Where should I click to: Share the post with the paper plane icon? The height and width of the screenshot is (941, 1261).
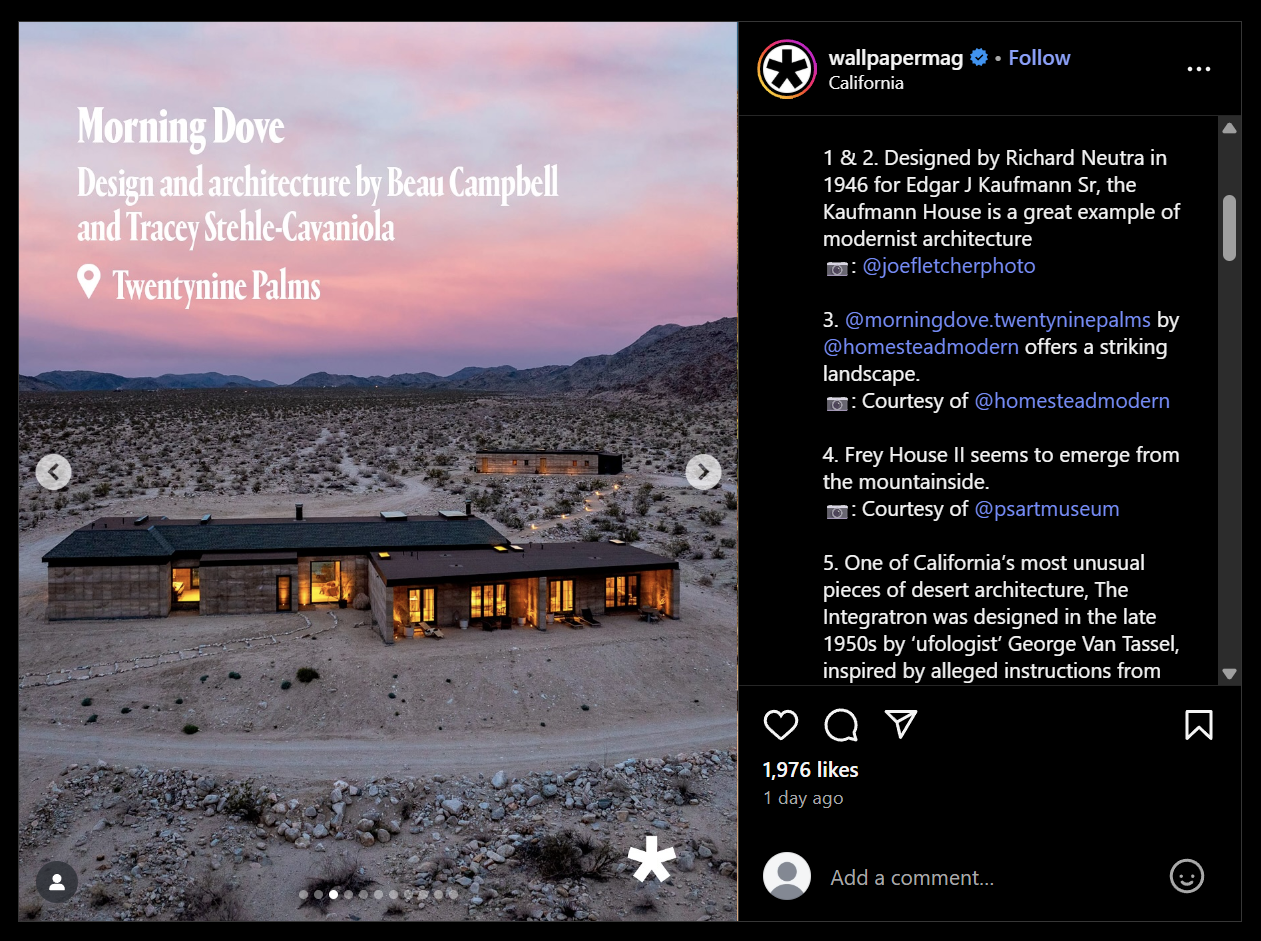tap(901, 724)
